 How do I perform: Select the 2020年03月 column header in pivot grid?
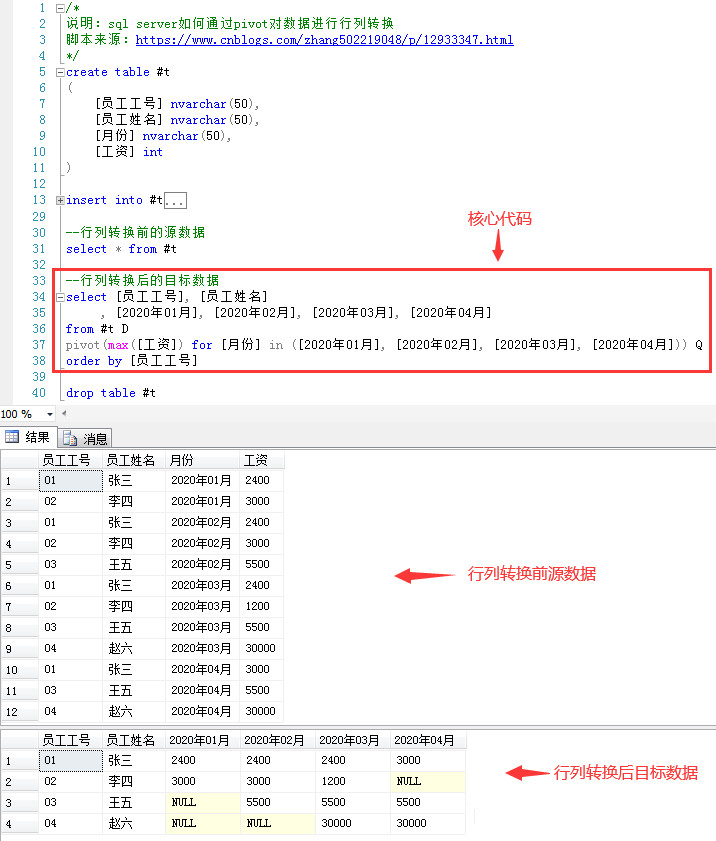(x=353, y=740)
